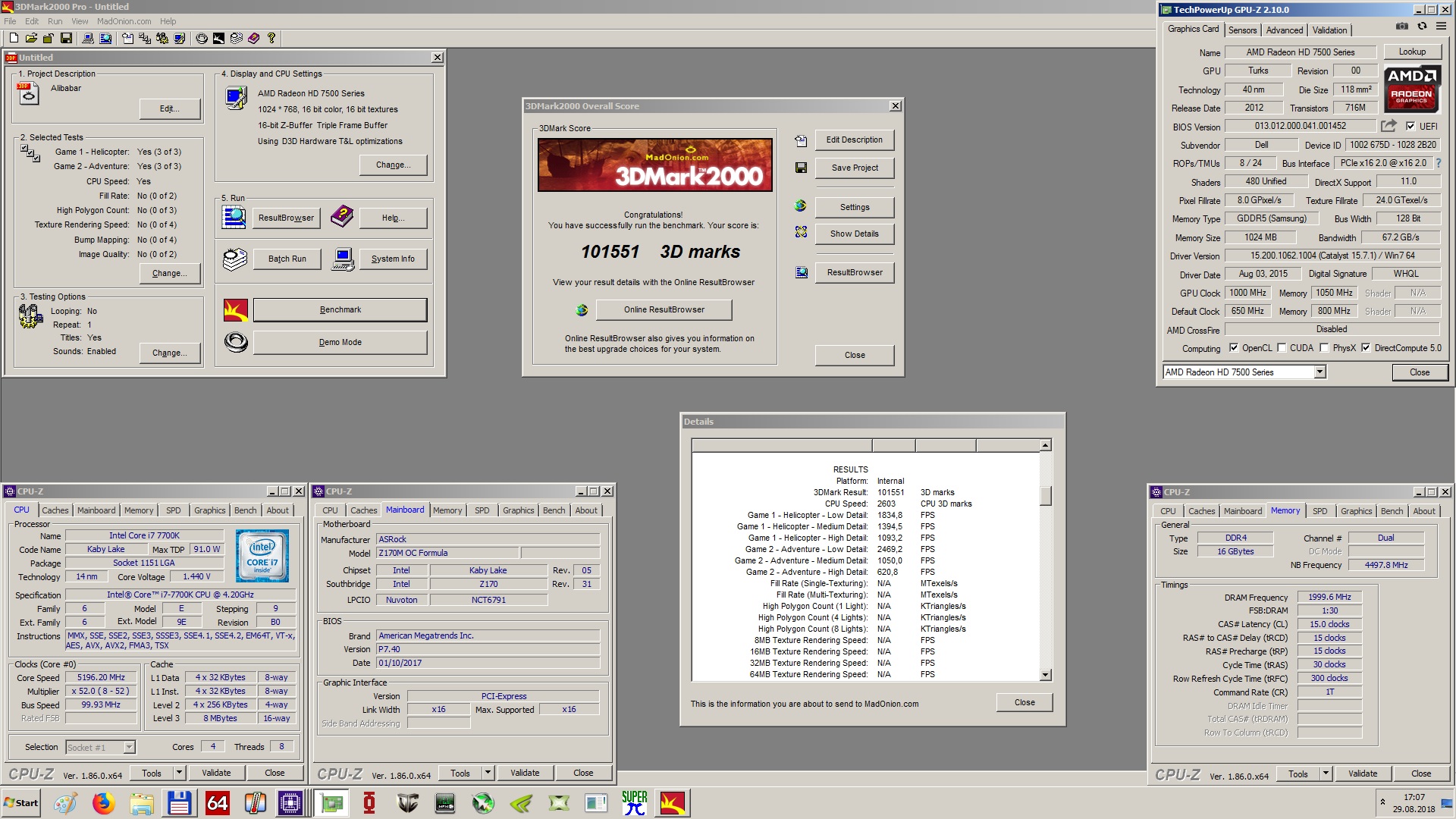This screenshot has height=819, width=1456.
Task: Click the purple help book toolbar icon
Action: (253, 38)
